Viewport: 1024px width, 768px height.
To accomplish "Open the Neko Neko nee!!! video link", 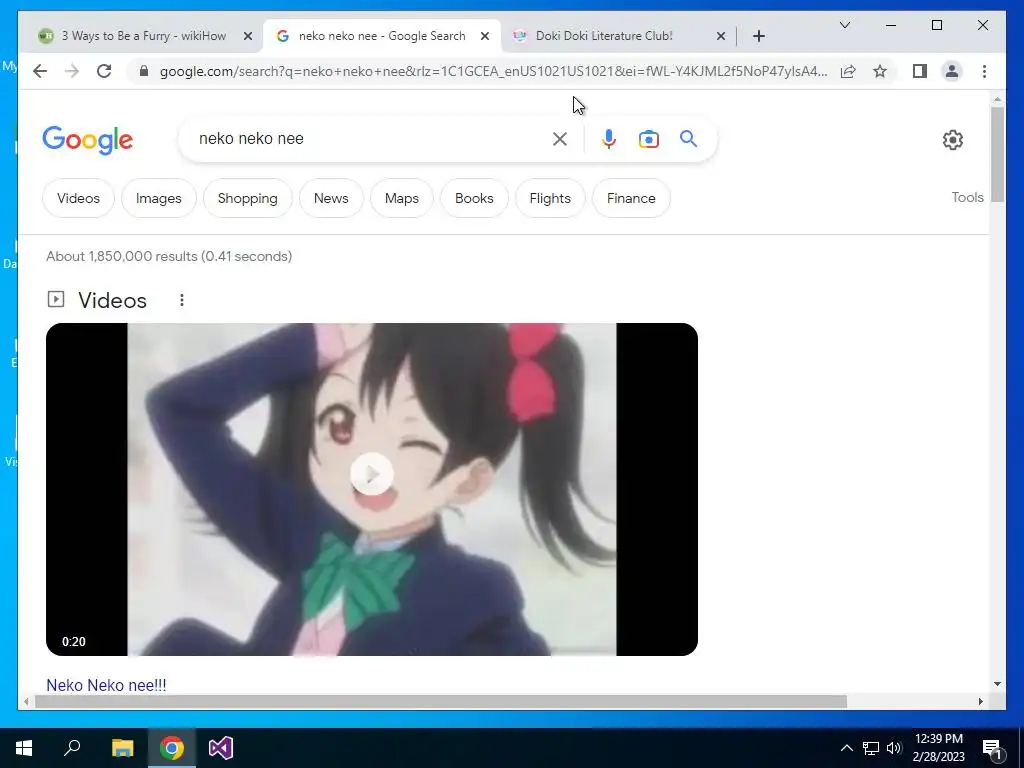I will [106, 684].
